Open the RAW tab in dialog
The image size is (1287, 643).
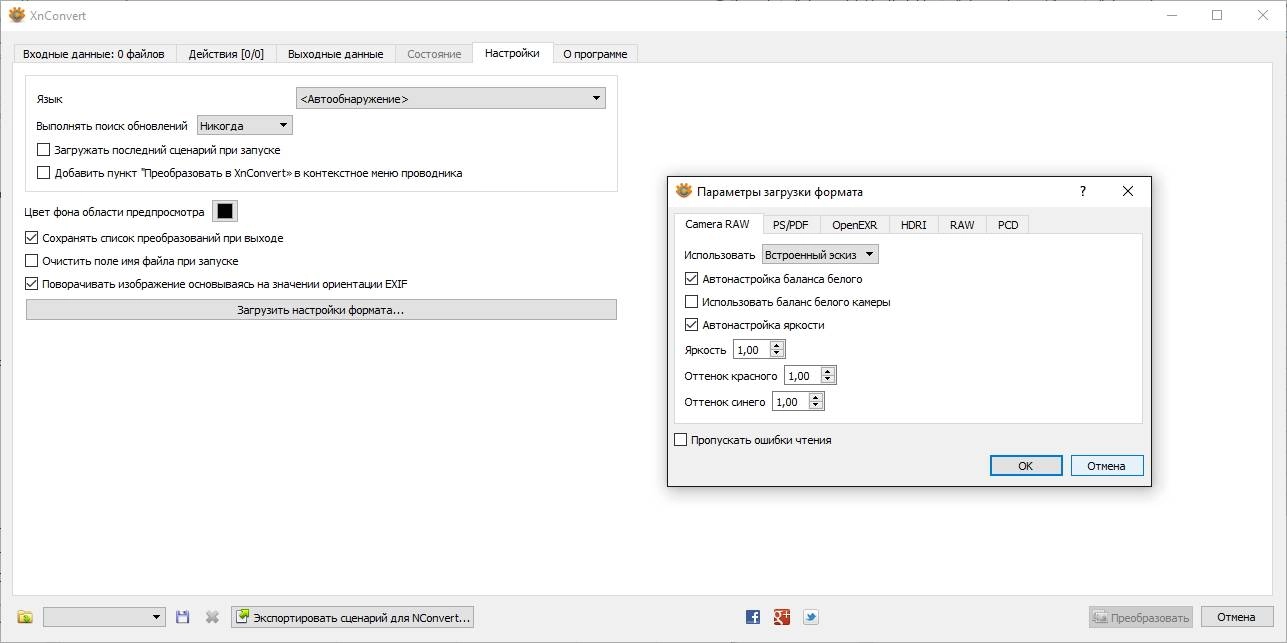[x=962, y=225]
